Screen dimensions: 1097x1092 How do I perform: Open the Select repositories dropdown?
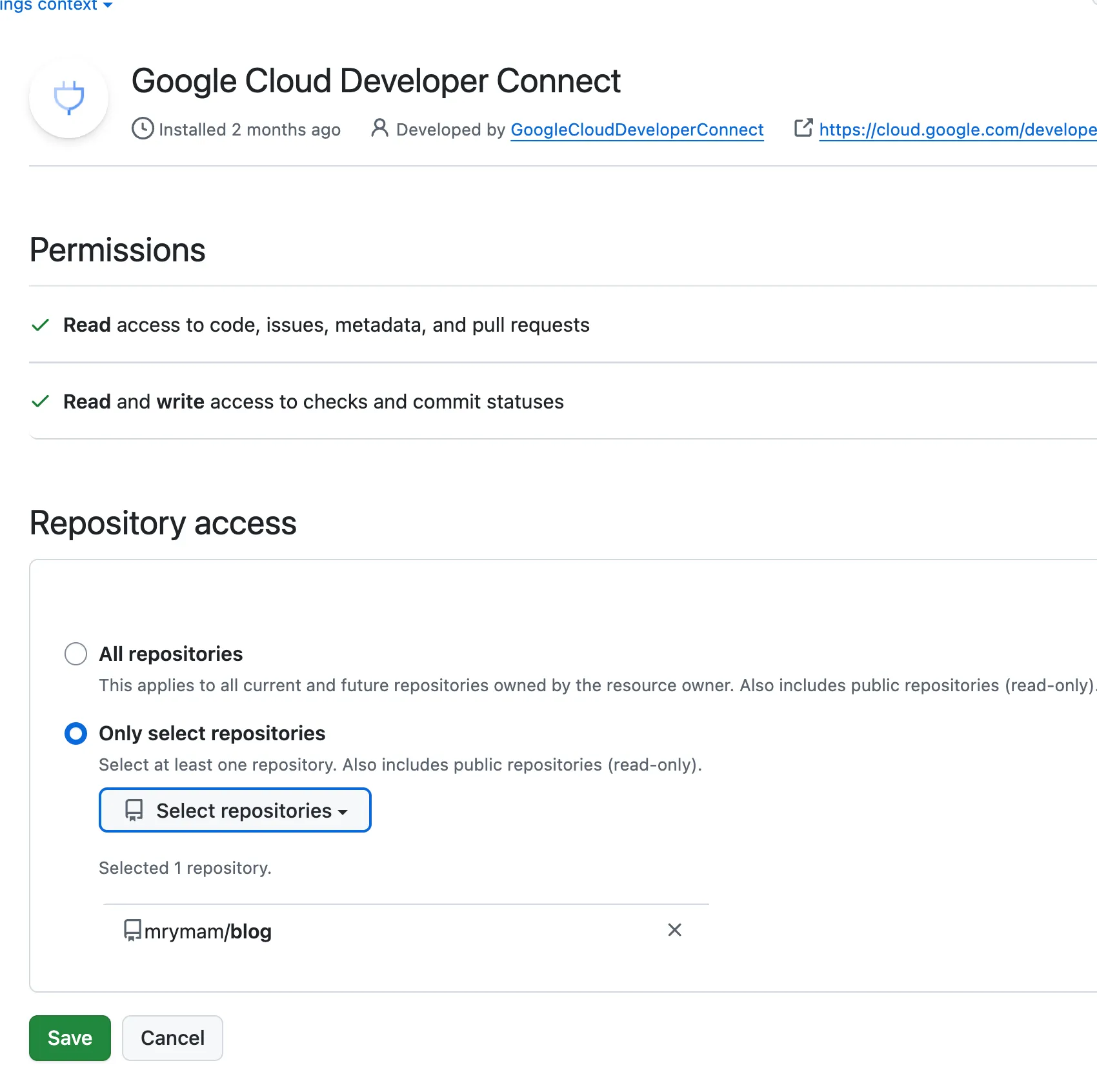tap(234, 810)
